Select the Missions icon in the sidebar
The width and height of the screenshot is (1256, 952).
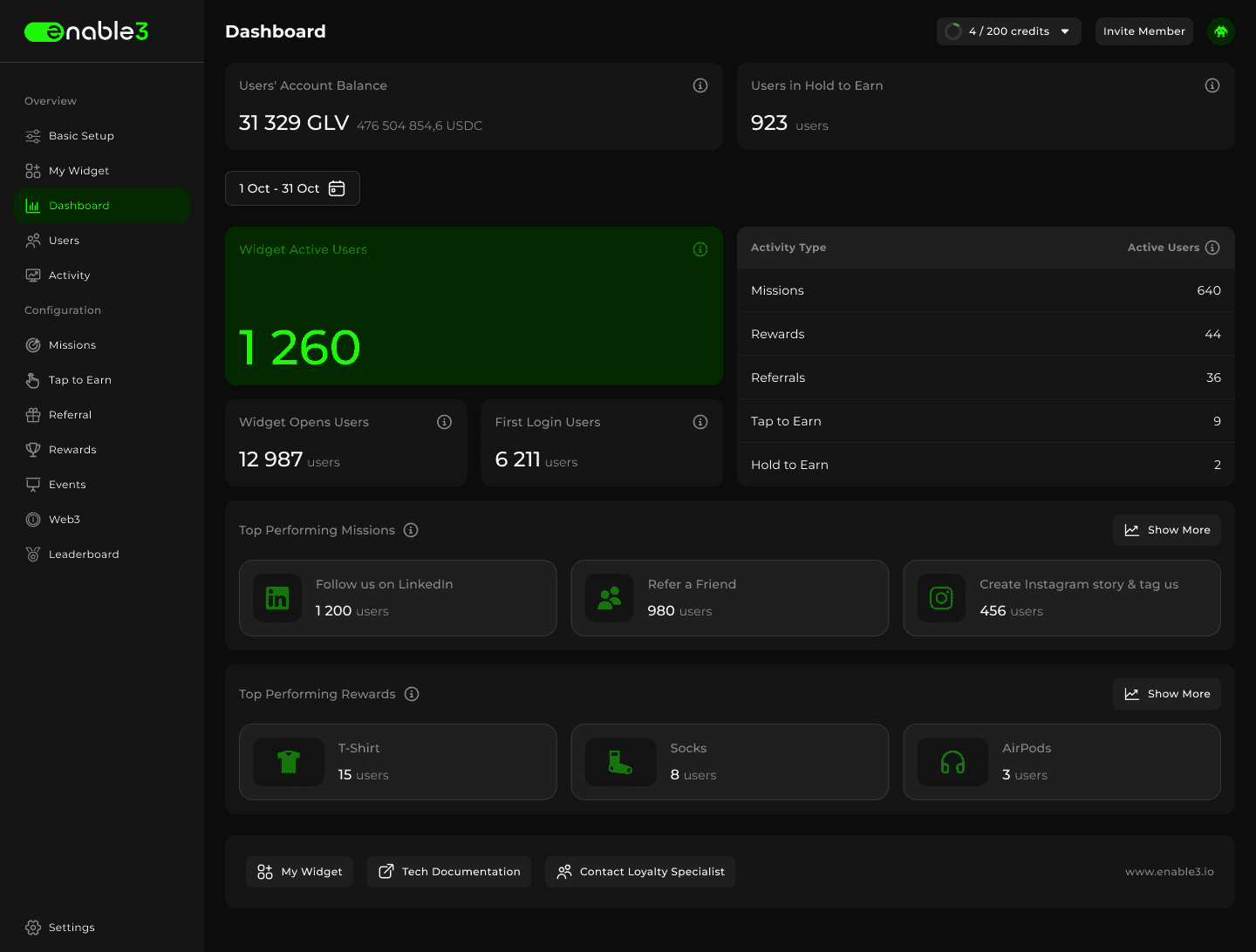click(x=32, y=344)
